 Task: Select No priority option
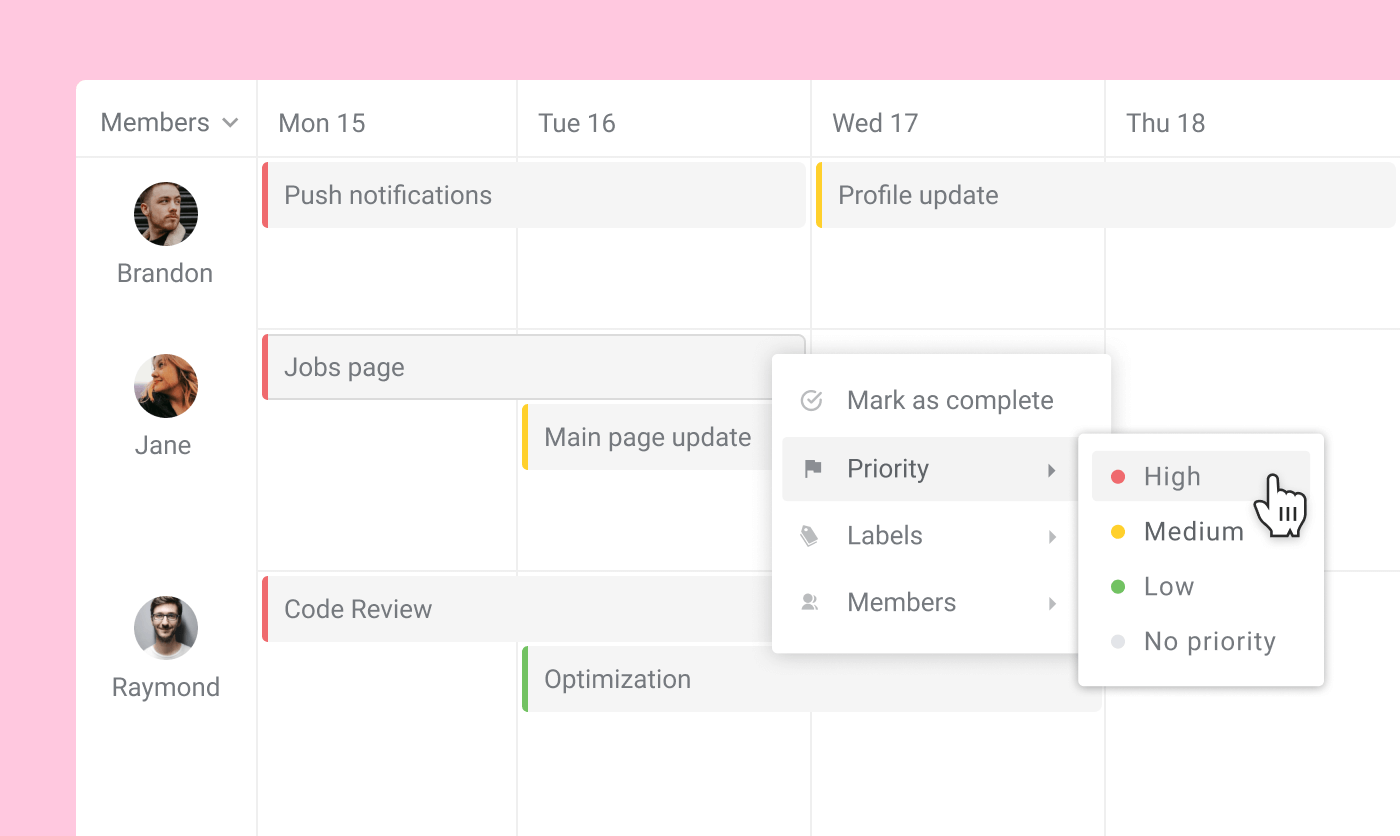pos(1209,641)
